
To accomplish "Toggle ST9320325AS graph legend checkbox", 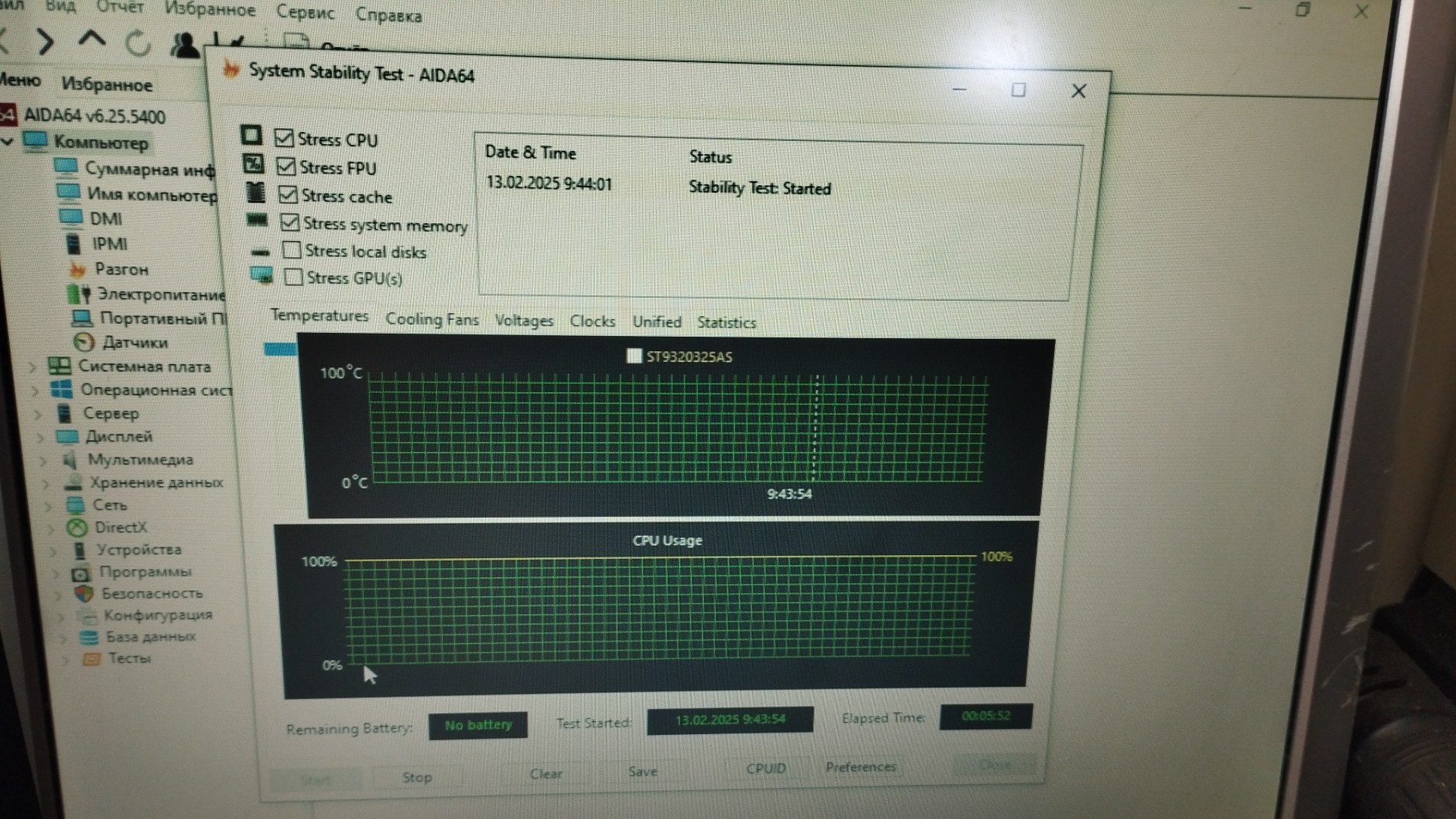I will pyautogui.click(x=634, y=356).
